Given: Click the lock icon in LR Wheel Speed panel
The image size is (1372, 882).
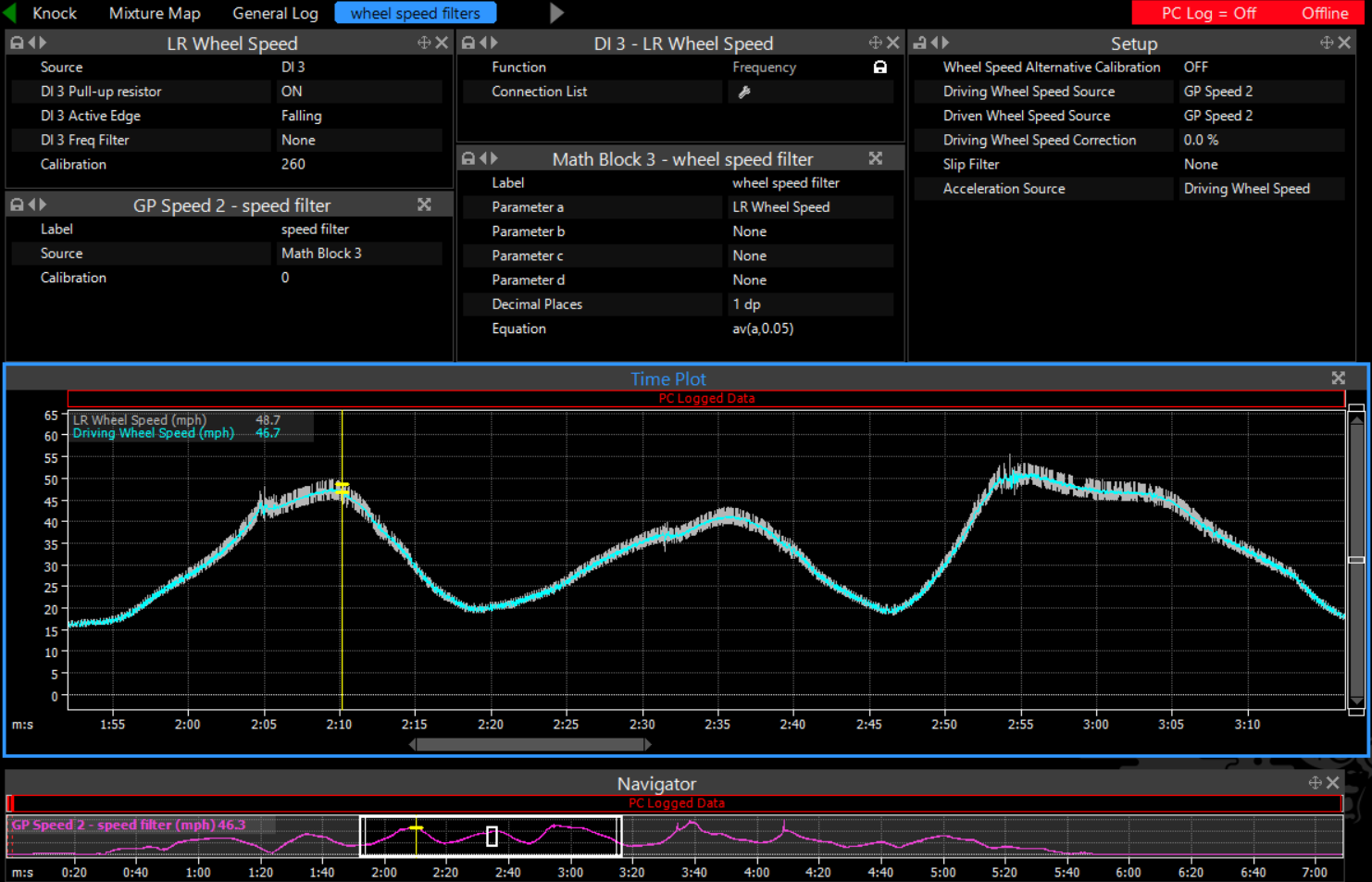Looking at the screenshot, I should pyautogui.click(x=17, y=43).
